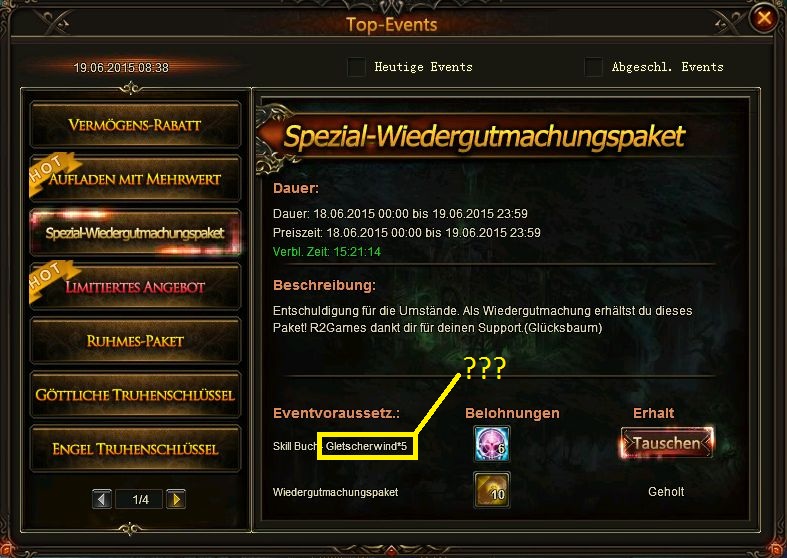The image size is (787, 558).
Task: Click the 1/4 page indicator field
Action: point(140,499)
